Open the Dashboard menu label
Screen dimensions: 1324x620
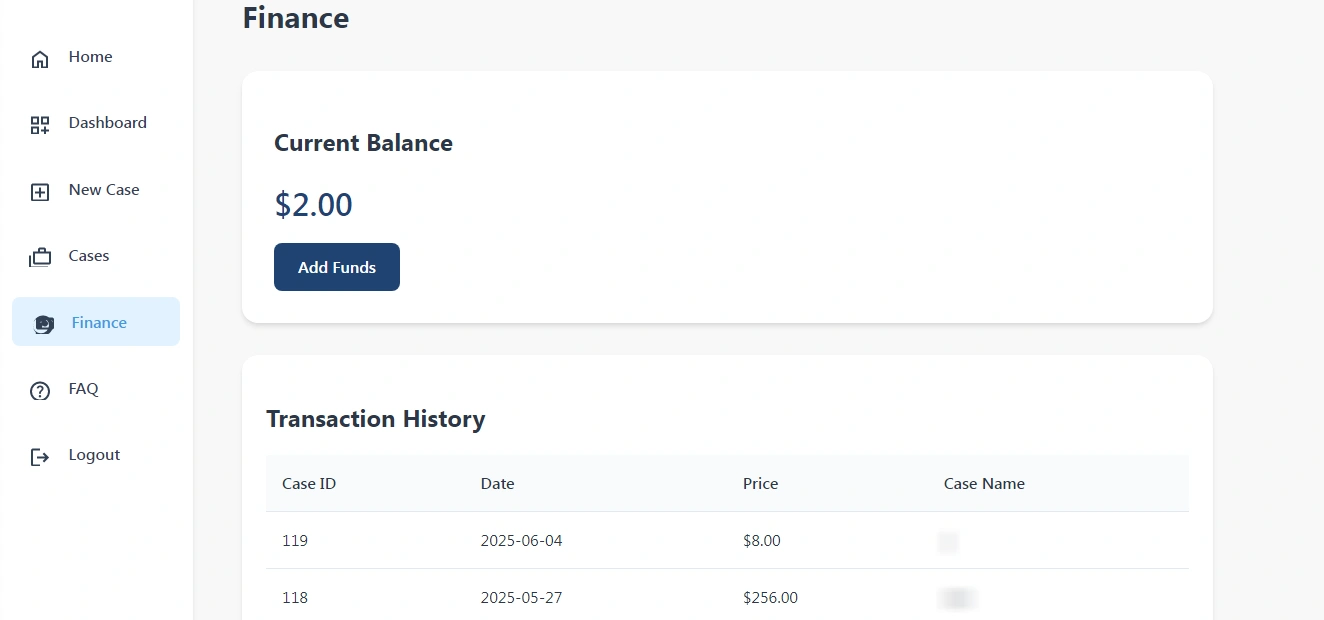coord(107,123)
